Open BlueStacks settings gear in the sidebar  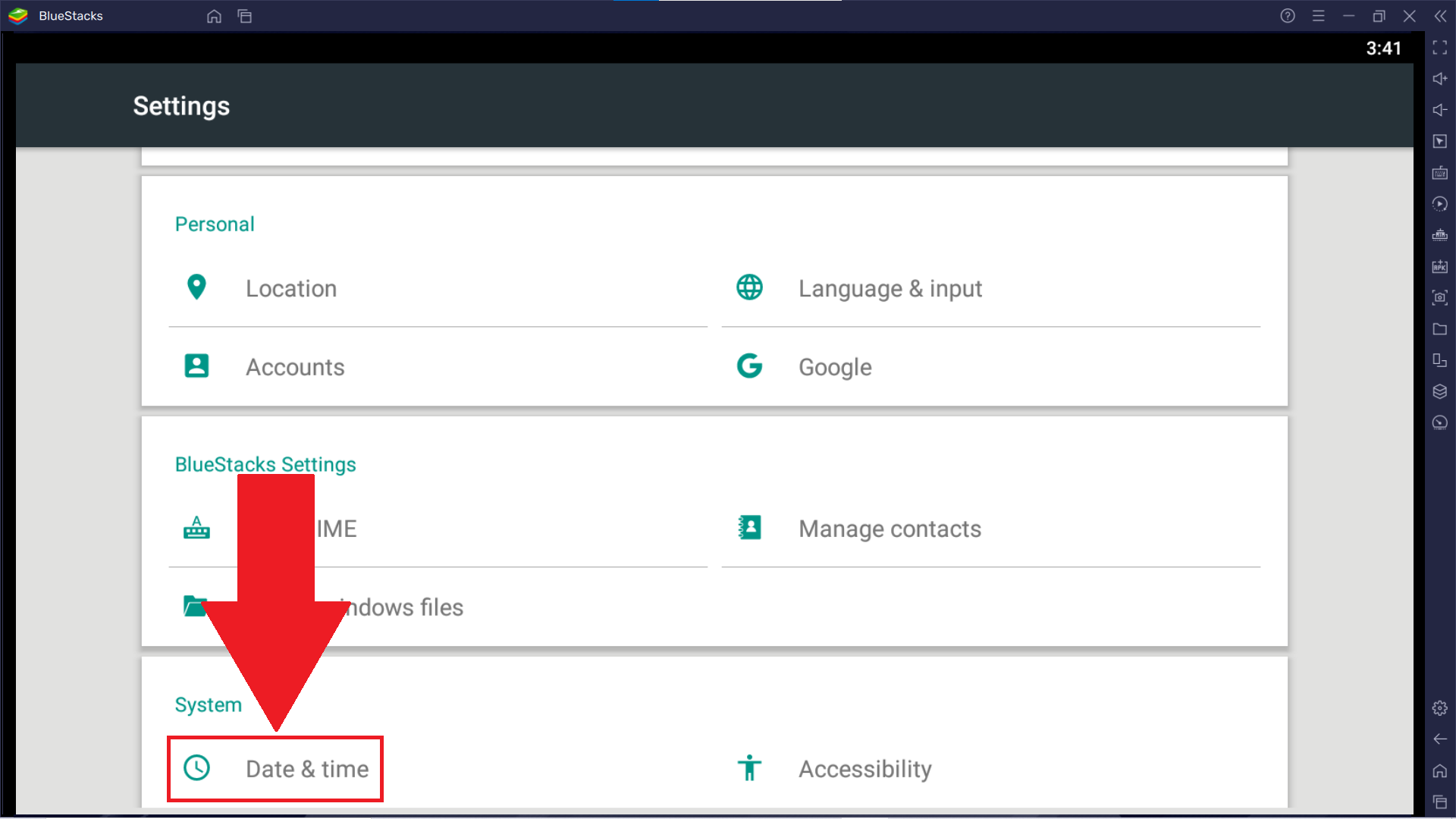click(x=1440, y=708)
